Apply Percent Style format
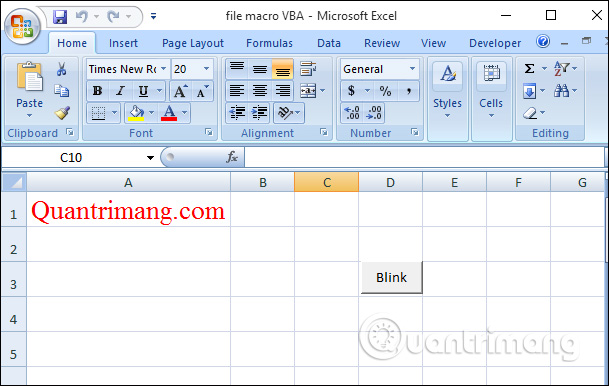The height and width of the screenshot is (386, 609). click(385, 91)
